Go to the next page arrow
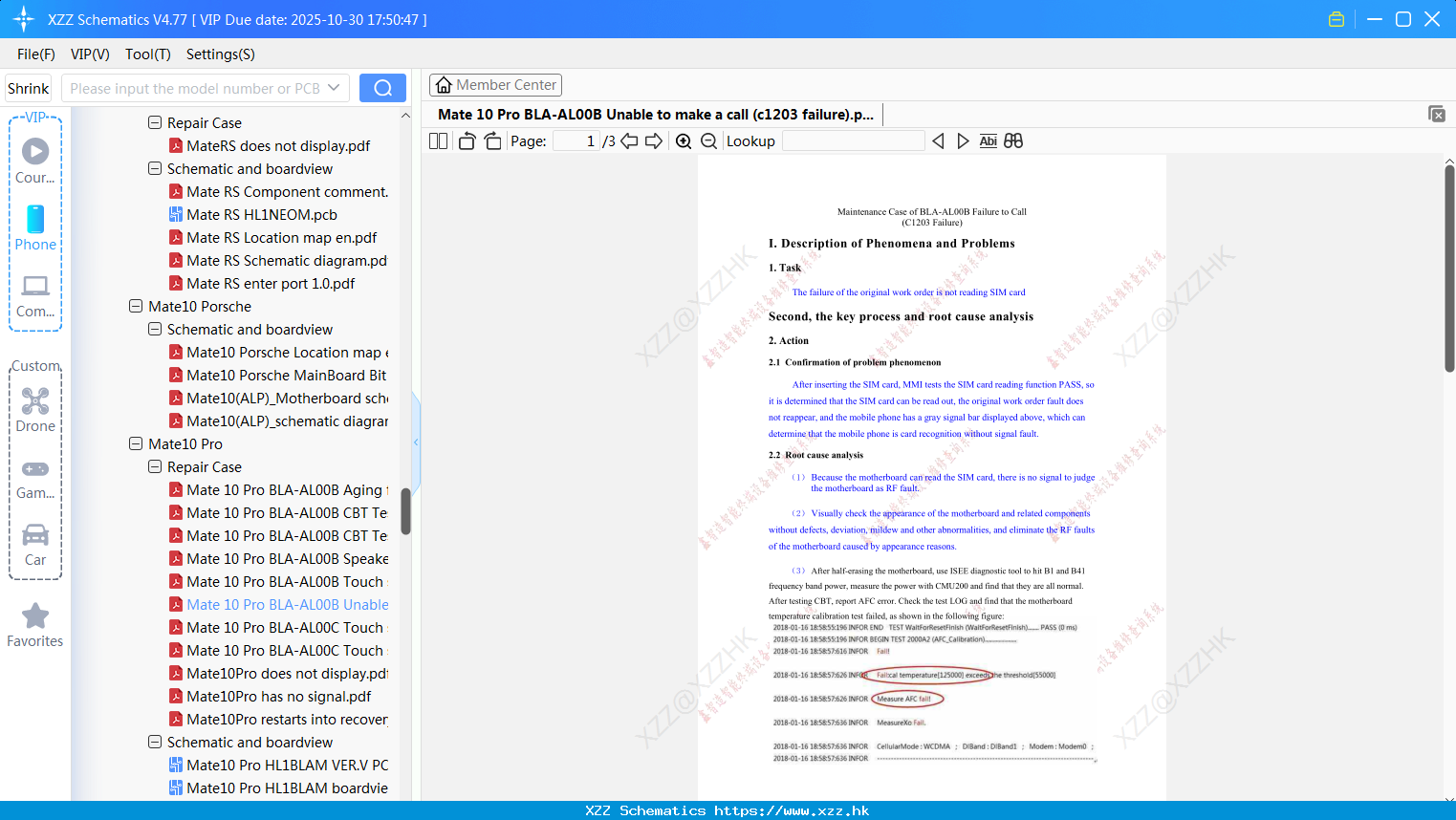 [x=654, y=140]
